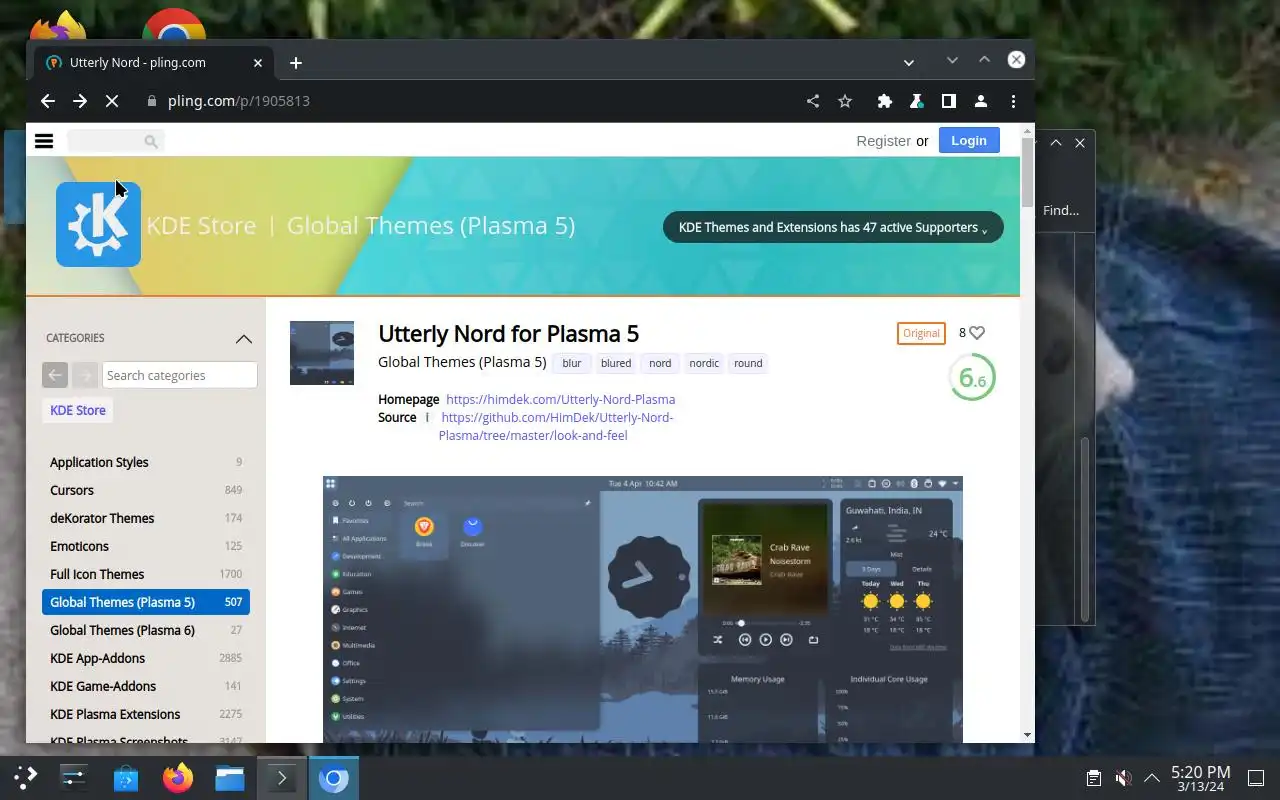Expand hidden system tray icons
1280x800 pixels.
coord(1152,777)
